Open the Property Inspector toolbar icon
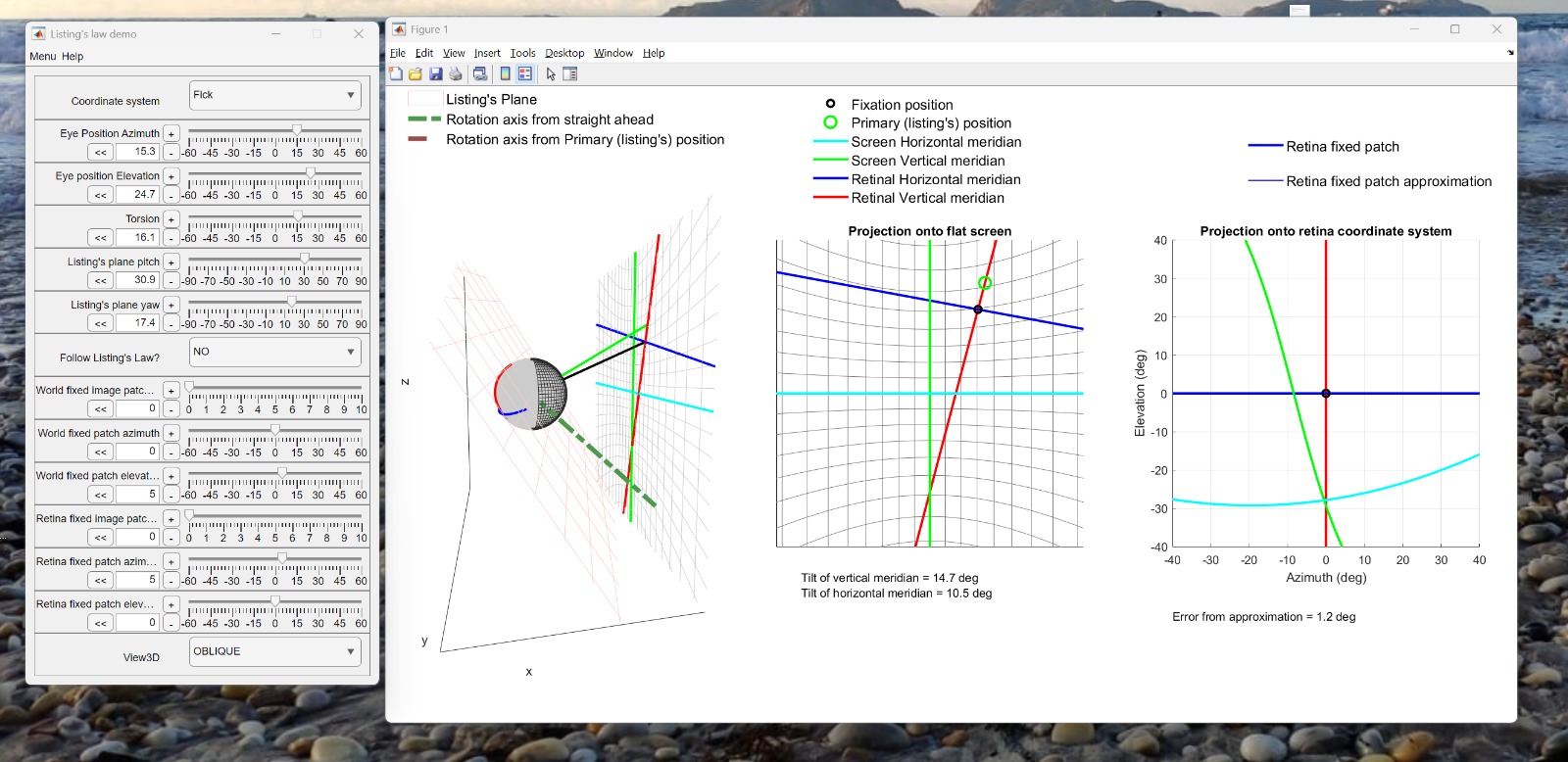Image resolution: width=1568 pixels, height=762 pixels. (570, 74)
